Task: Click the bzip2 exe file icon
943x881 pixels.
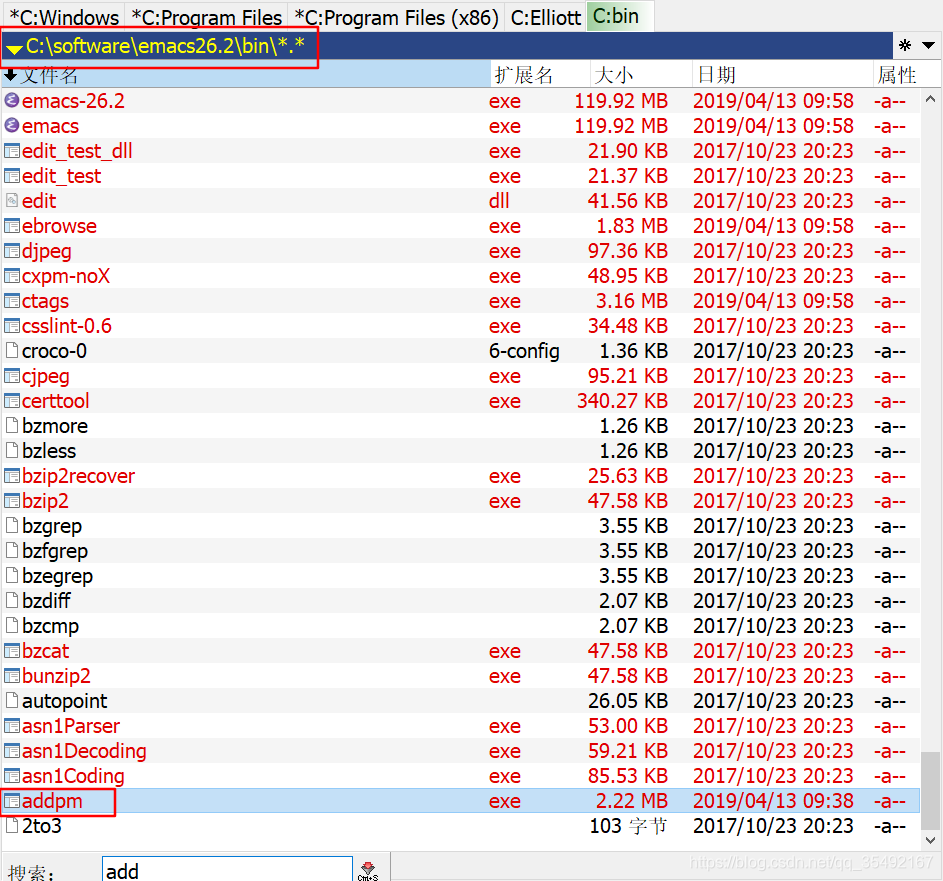Action: pos(11,500)
